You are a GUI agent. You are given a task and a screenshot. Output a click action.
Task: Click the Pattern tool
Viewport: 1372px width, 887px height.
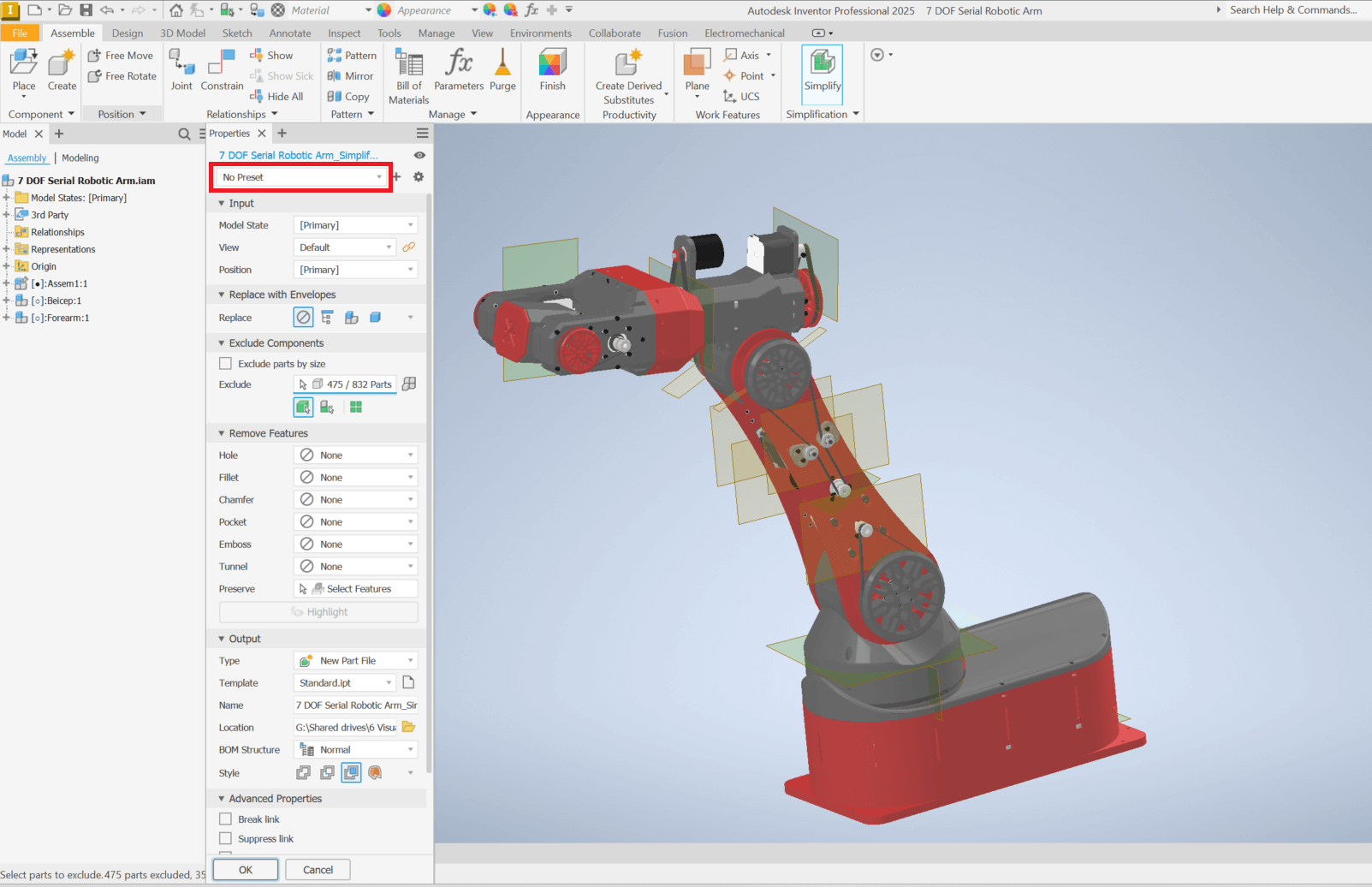[x=352, y=56]
